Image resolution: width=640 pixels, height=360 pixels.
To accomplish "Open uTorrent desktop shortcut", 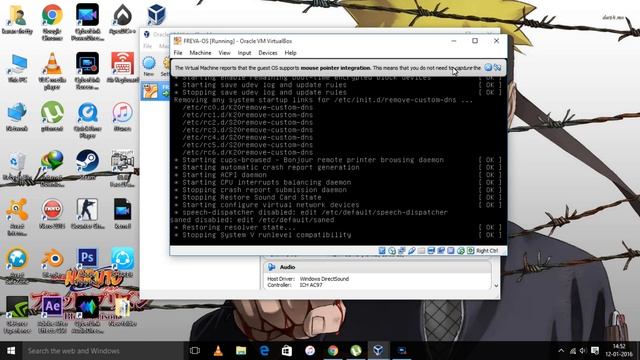I will (52, 116).
